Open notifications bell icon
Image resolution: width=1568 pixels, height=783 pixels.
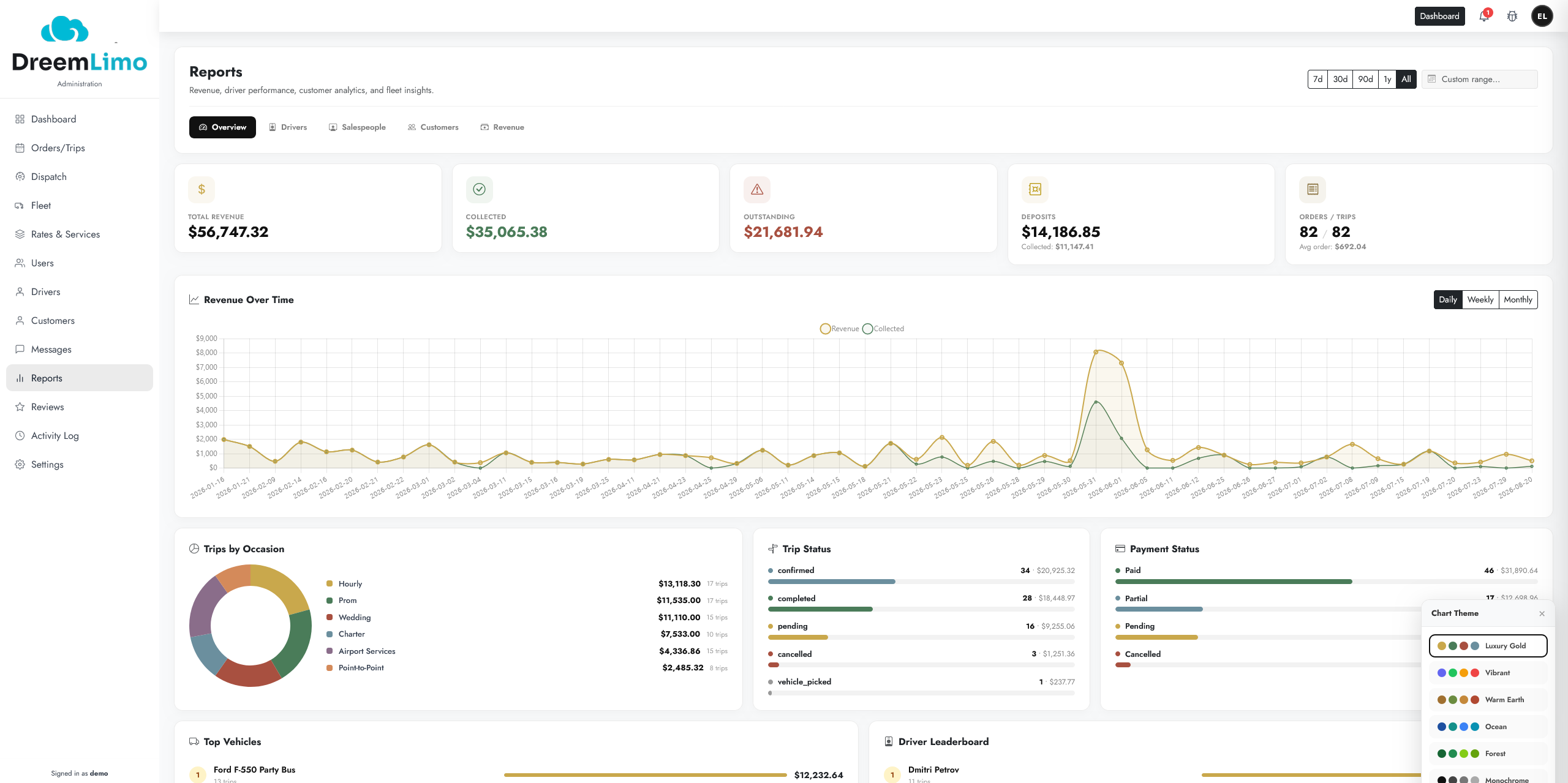(1483, 16)
